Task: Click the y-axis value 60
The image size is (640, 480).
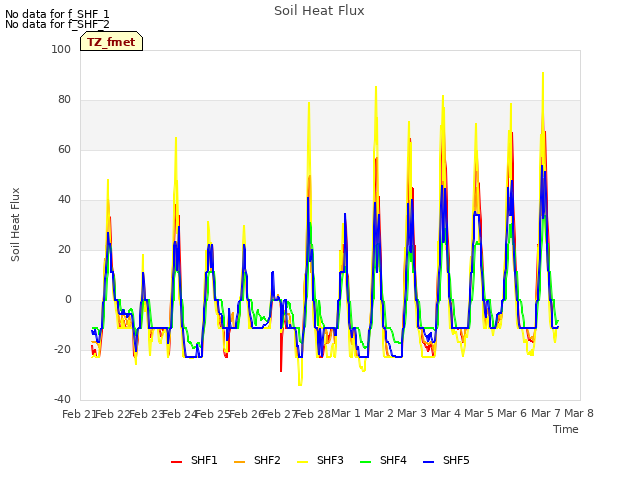Action: tap(64, 149)
